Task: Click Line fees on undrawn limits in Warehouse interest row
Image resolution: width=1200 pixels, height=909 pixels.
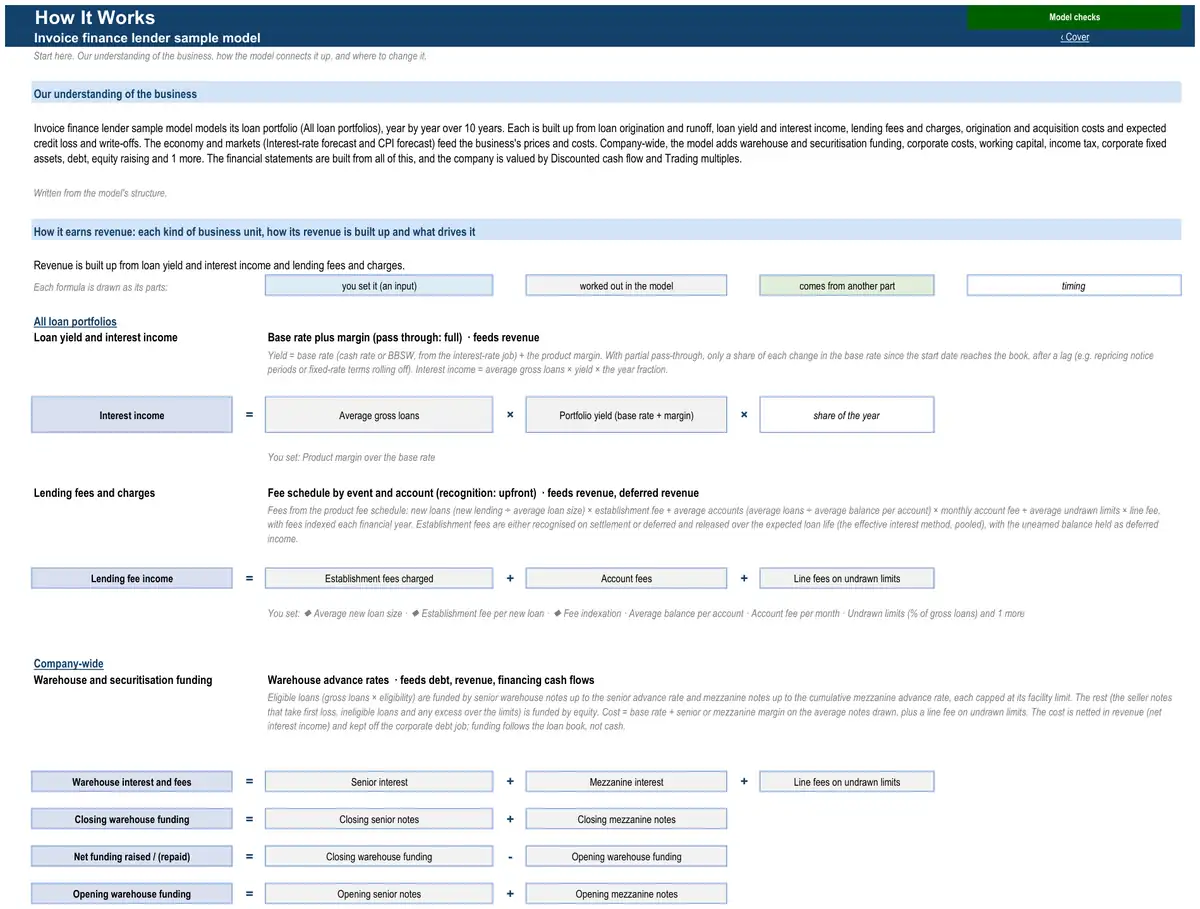Action: 847,782
